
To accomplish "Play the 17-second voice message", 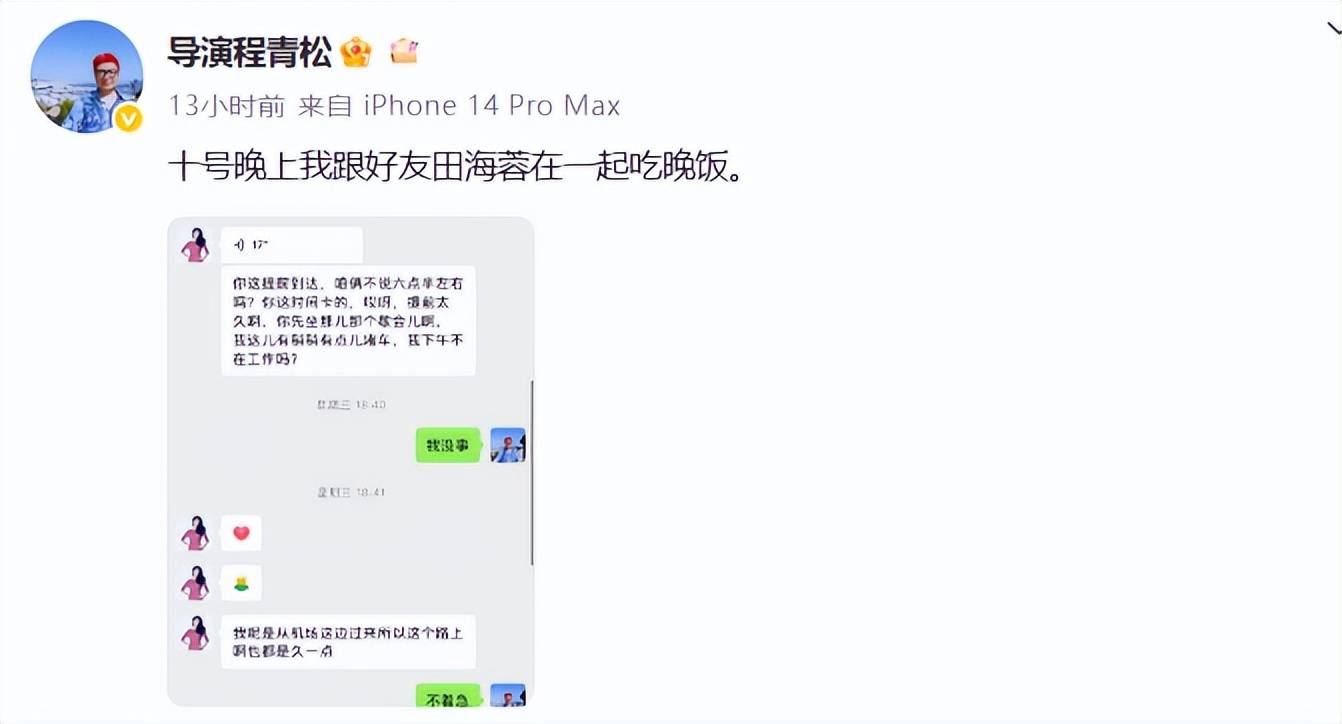I will 291,245.
